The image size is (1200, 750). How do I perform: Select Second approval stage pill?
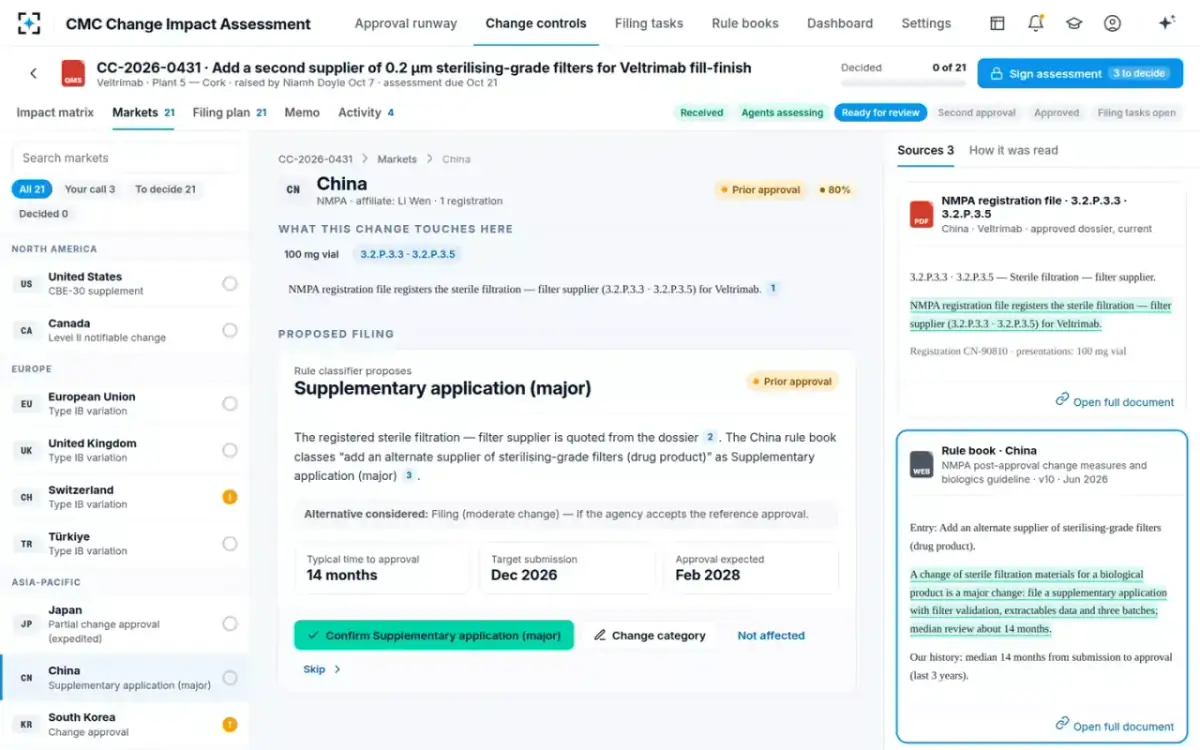coord(976,113)
